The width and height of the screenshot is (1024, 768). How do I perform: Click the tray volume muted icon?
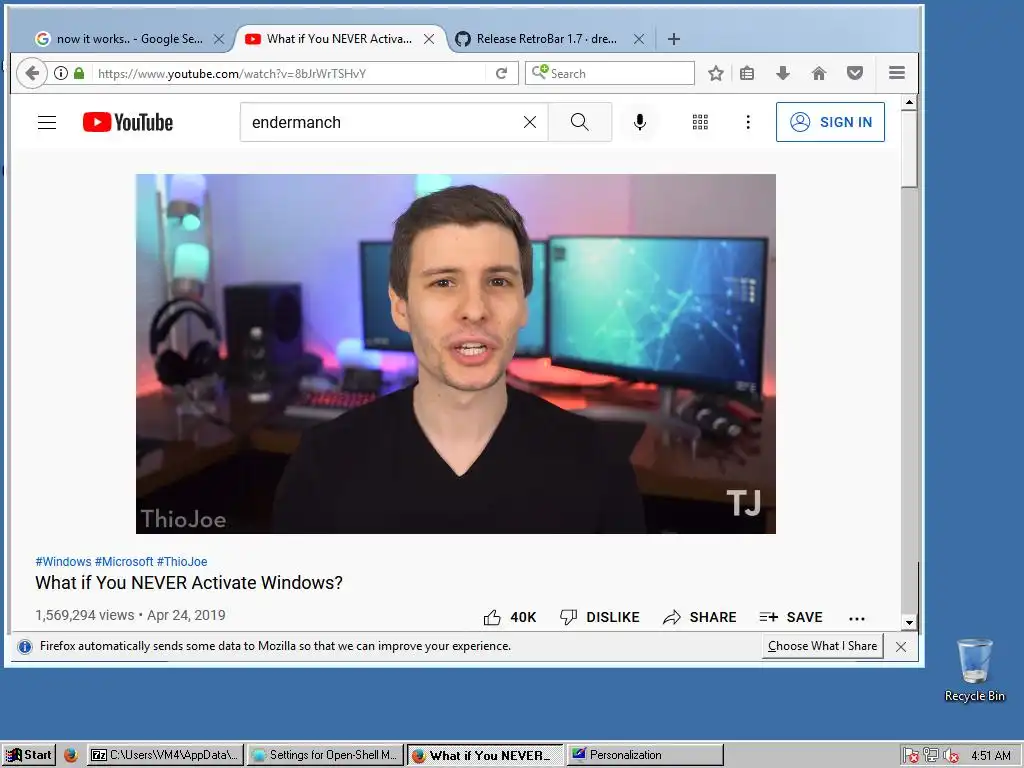[951, 756]
